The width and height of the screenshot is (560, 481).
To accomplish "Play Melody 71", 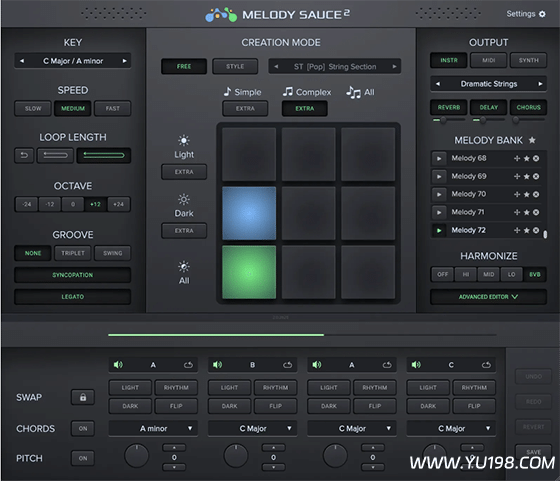I will tap(439, 212).
